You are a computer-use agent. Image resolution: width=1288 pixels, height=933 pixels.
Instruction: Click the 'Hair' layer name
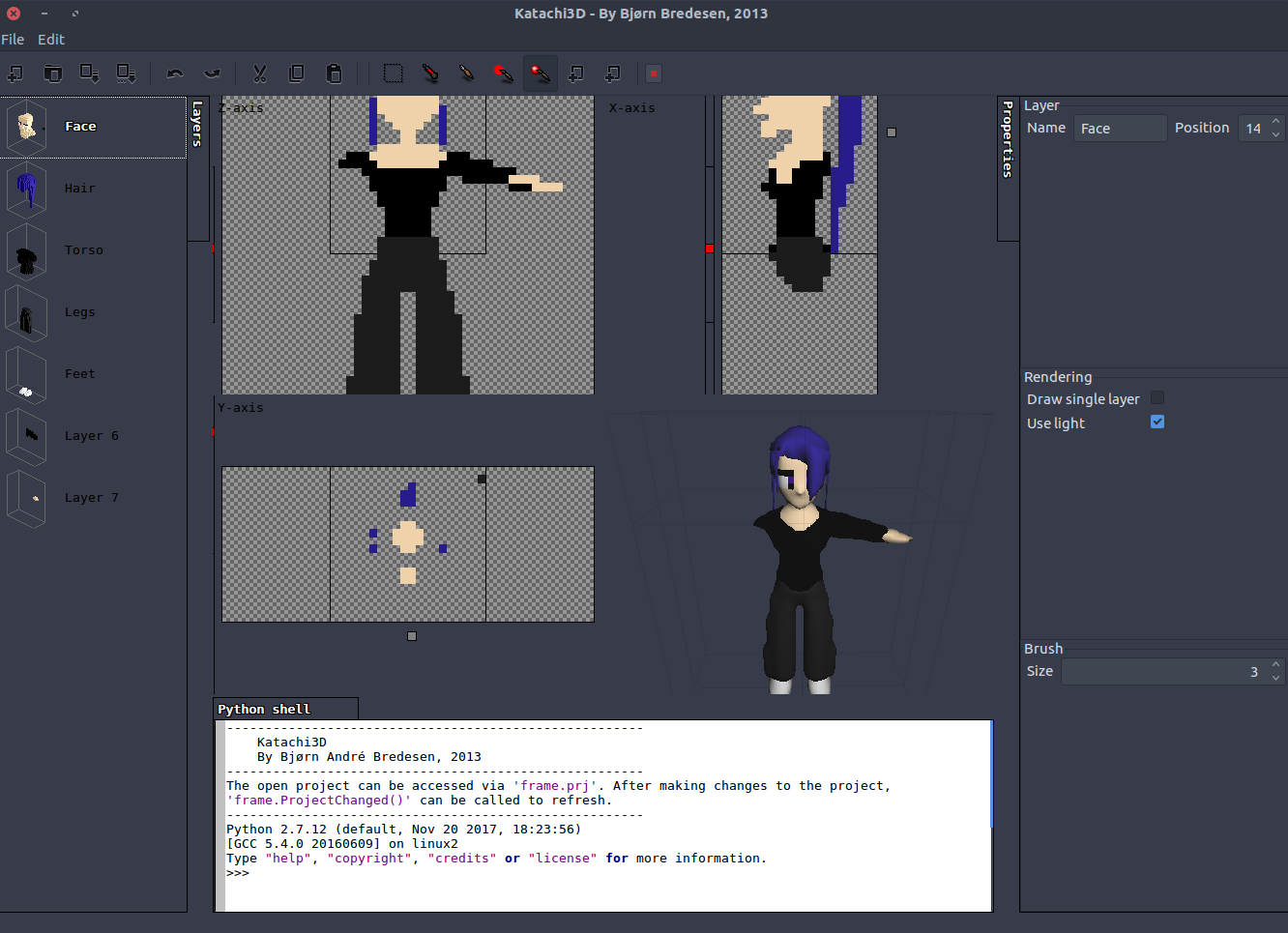(80, 189)
